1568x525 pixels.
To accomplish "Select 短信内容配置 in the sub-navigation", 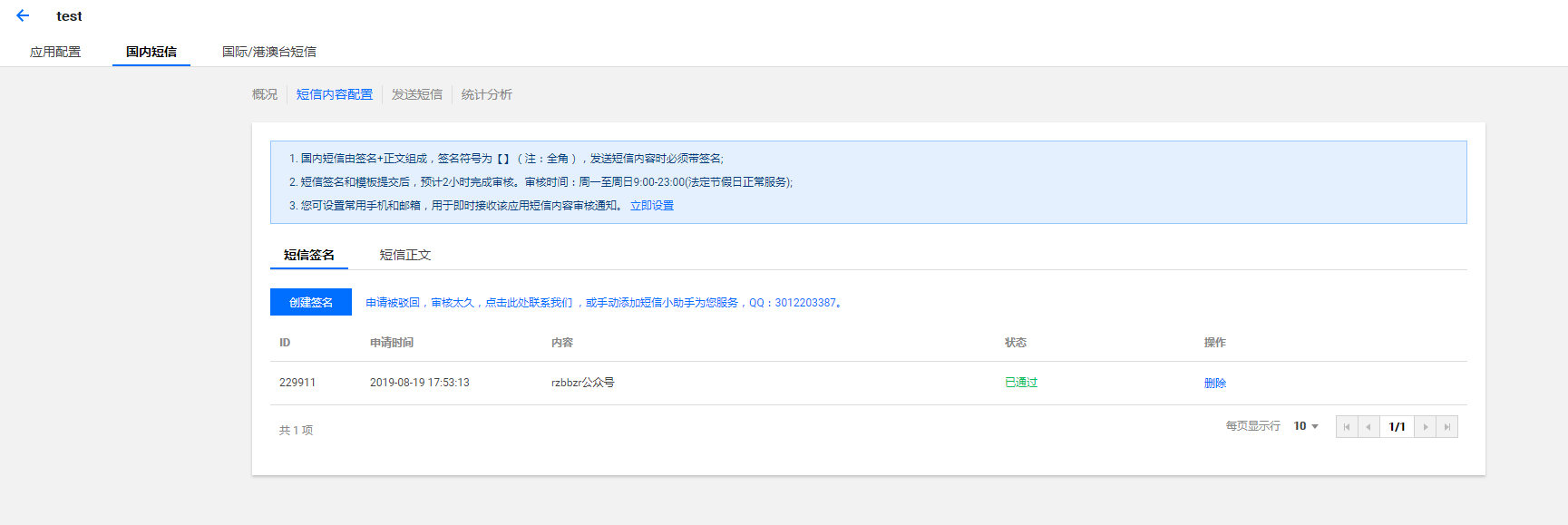I will pyautogui.click(x=335, y=94).
